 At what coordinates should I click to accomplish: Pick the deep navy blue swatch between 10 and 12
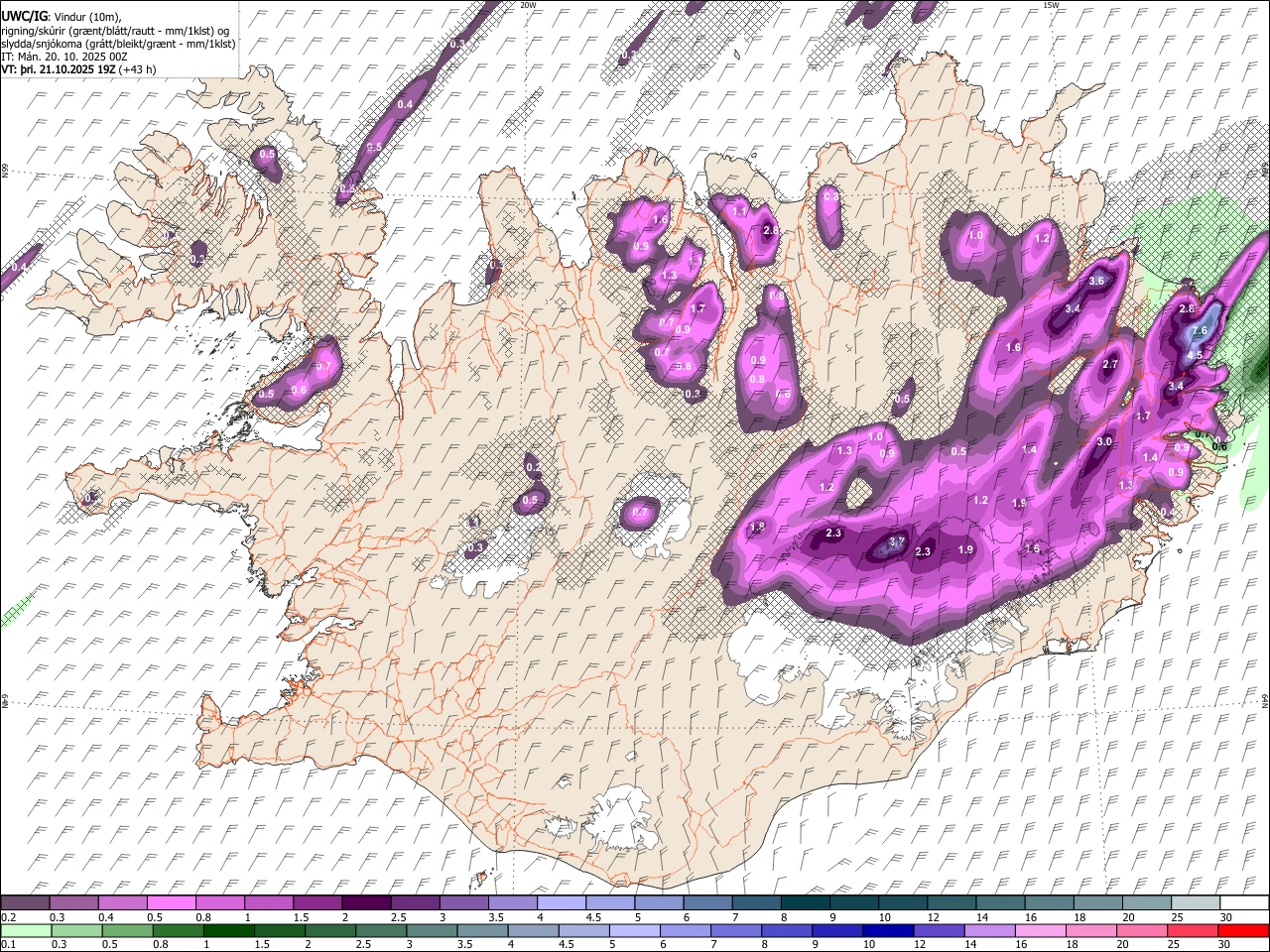tap(888, 930)
